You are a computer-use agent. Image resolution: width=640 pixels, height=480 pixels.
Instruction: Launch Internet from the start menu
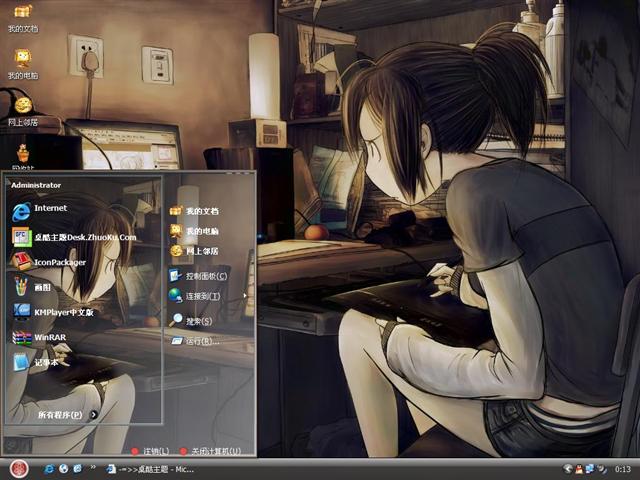[39, 211]
